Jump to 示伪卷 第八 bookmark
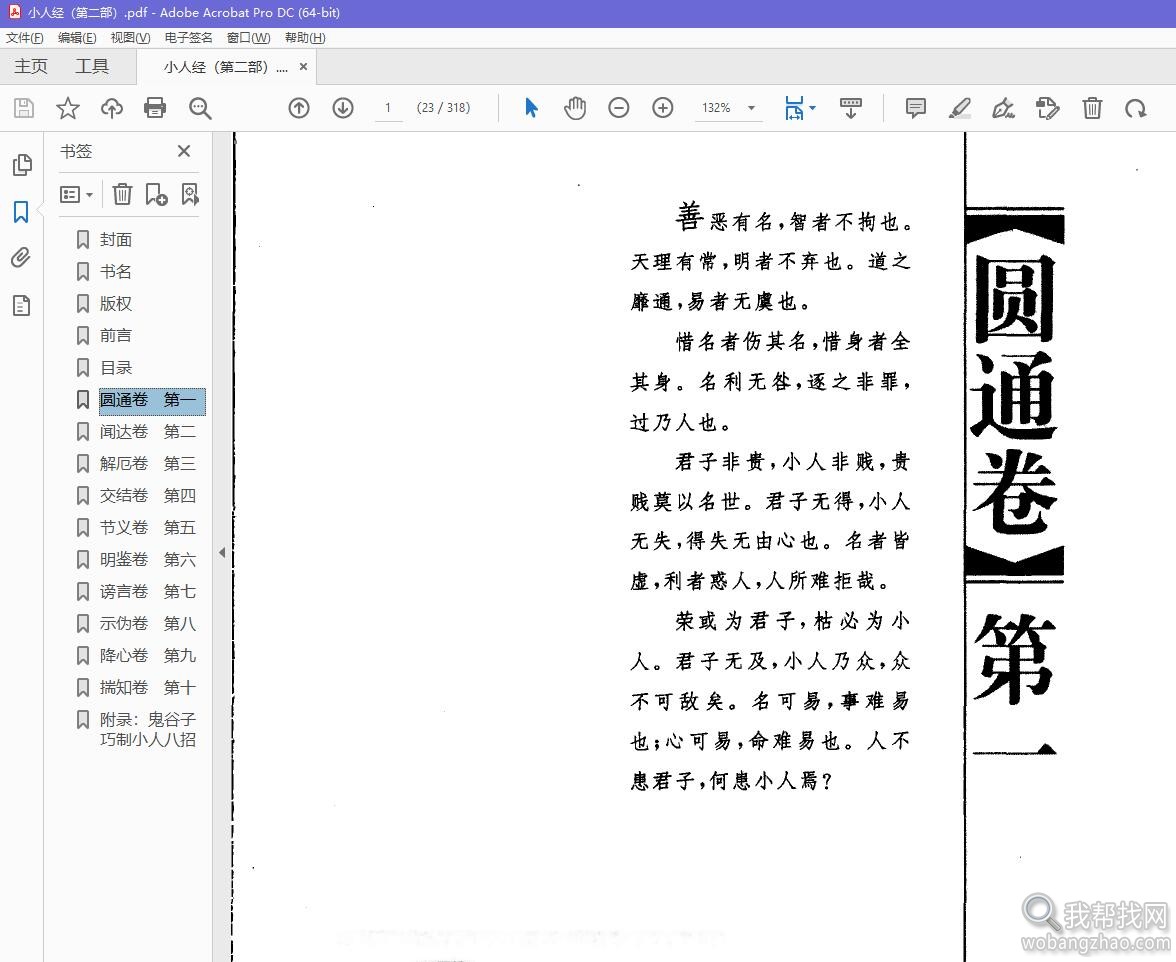 148,624
